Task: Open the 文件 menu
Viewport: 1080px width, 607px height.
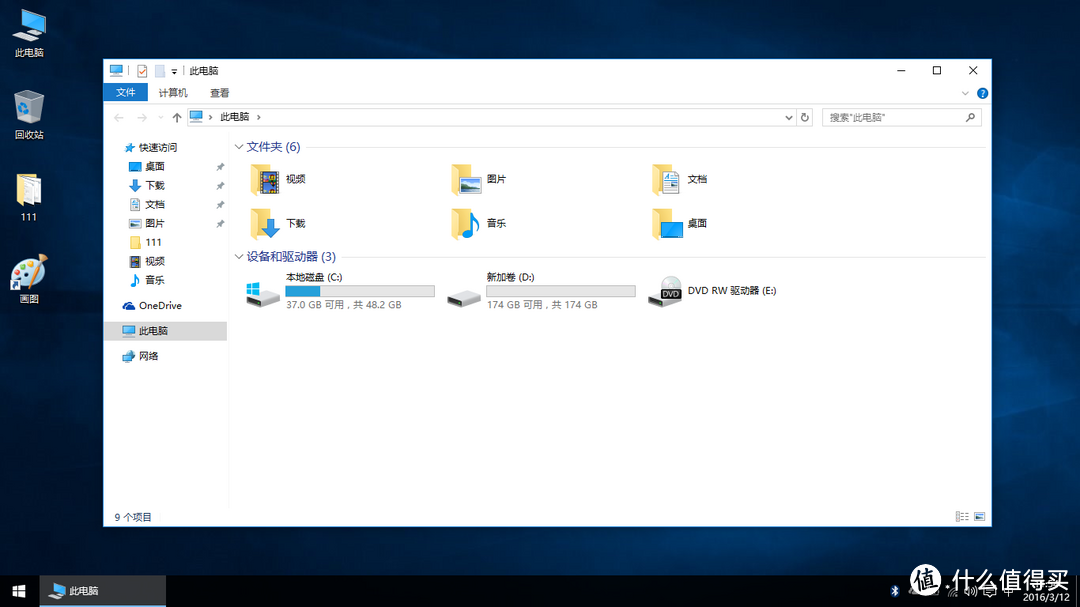Action: (125, 92)
